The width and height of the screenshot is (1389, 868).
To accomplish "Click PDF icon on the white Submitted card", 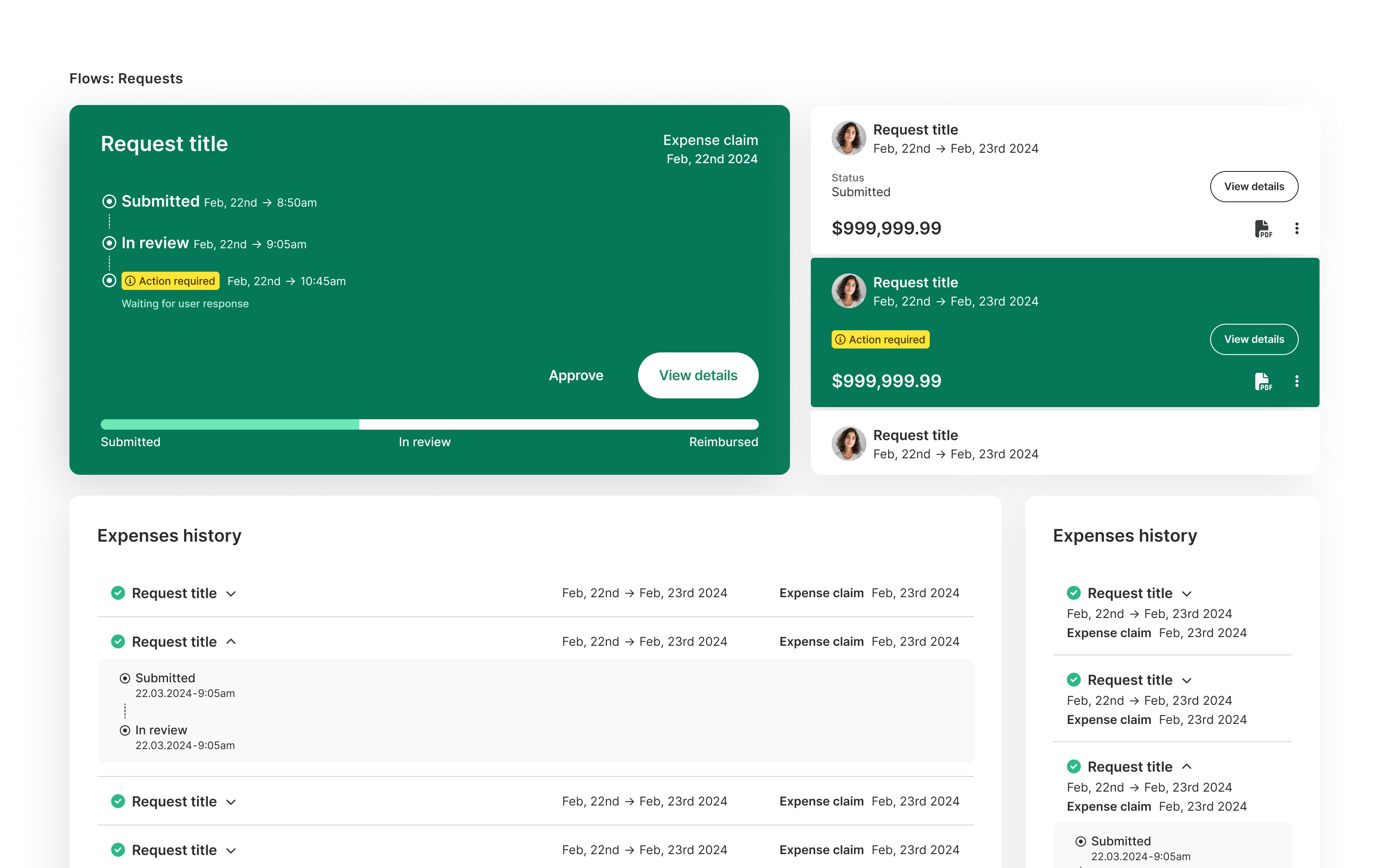I will [x=1262, y=228].
